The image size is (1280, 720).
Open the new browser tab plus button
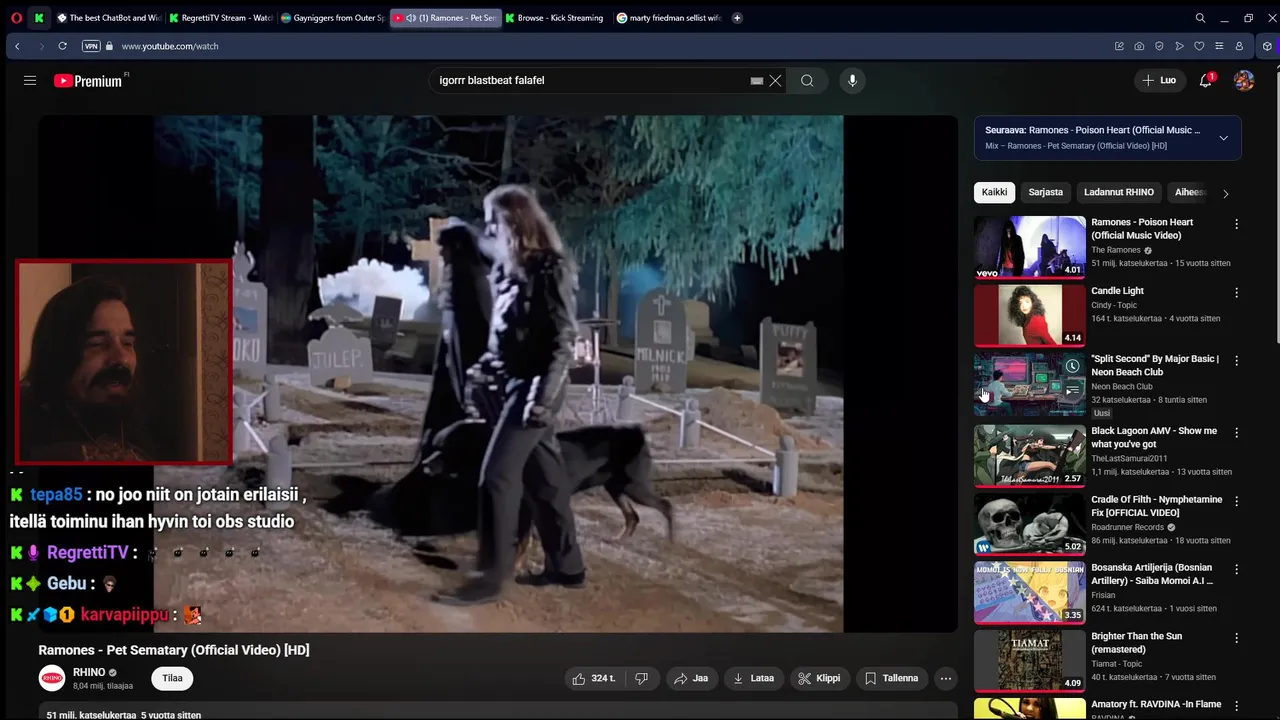point(737,18)
